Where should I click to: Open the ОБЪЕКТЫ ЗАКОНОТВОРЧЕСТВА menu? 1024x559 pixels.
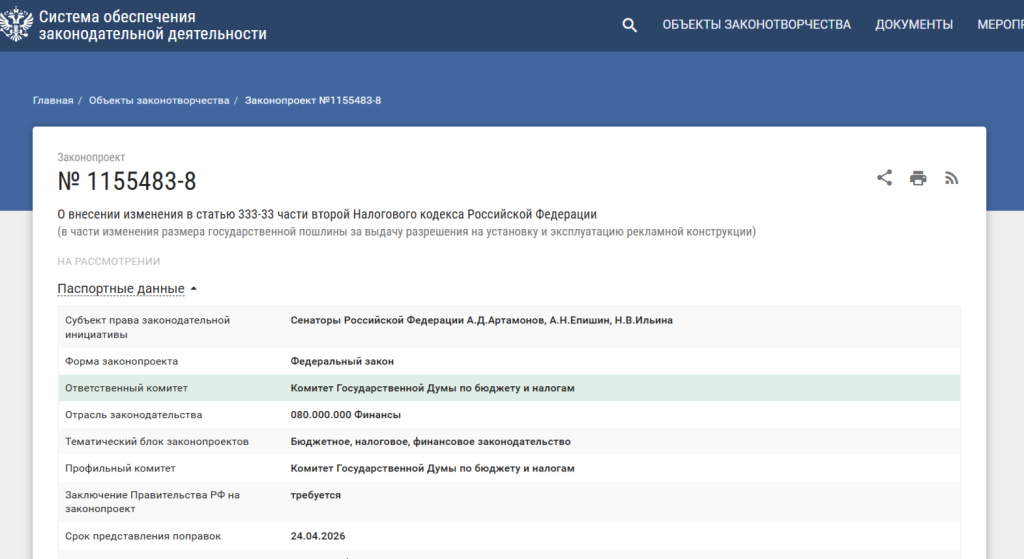point(756,25)
